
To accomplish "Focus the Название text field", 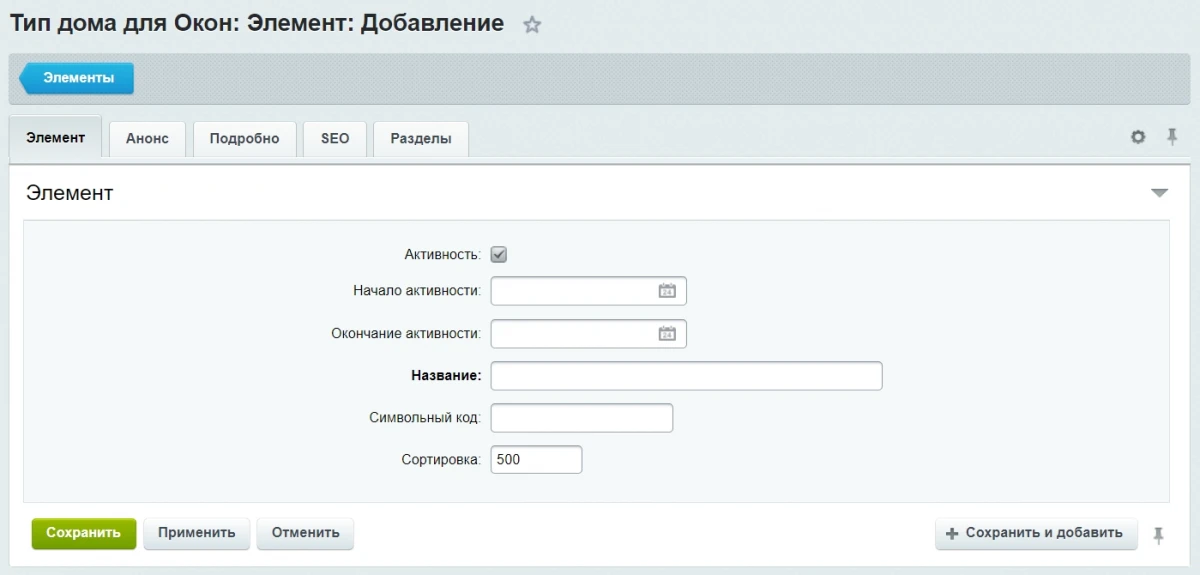I will (687, 376).
